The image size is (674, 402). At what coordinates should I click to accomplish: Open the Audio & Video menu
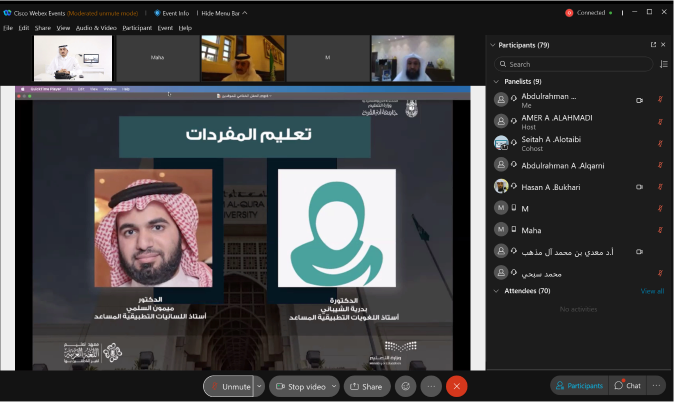[96, 28]
